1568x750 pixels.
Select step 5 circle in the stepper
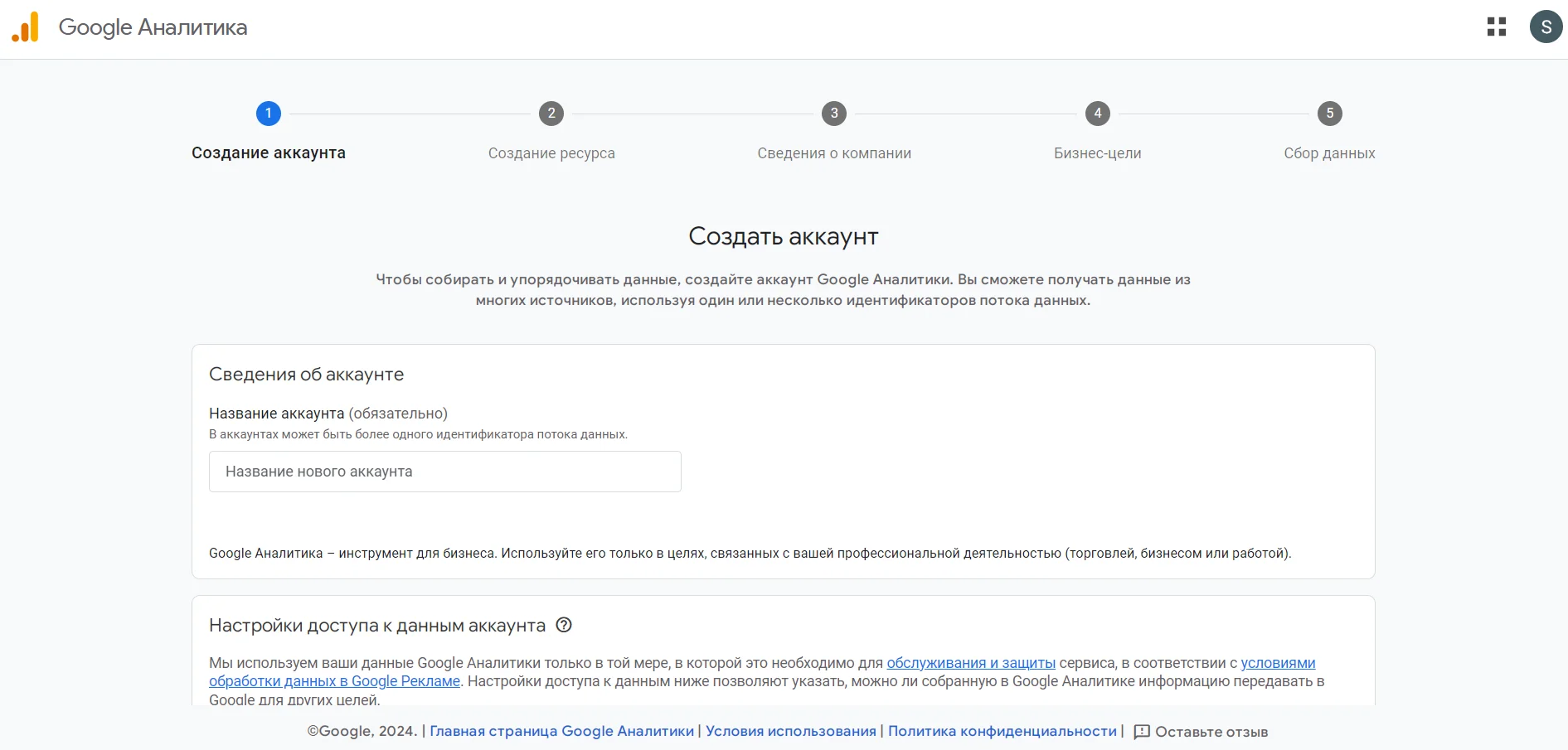pyautogui.click(x=1330, y=114)
